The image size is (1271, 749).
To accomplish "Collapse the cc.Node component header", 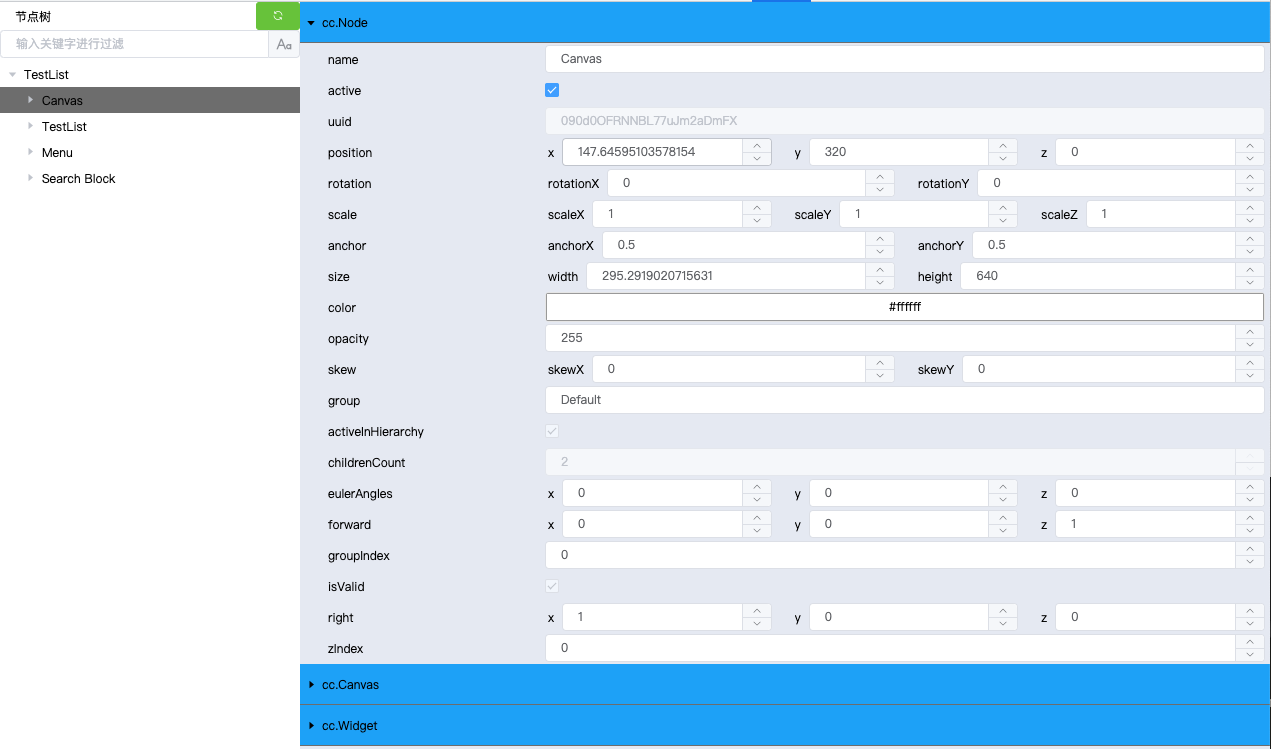I will (785, 22).
